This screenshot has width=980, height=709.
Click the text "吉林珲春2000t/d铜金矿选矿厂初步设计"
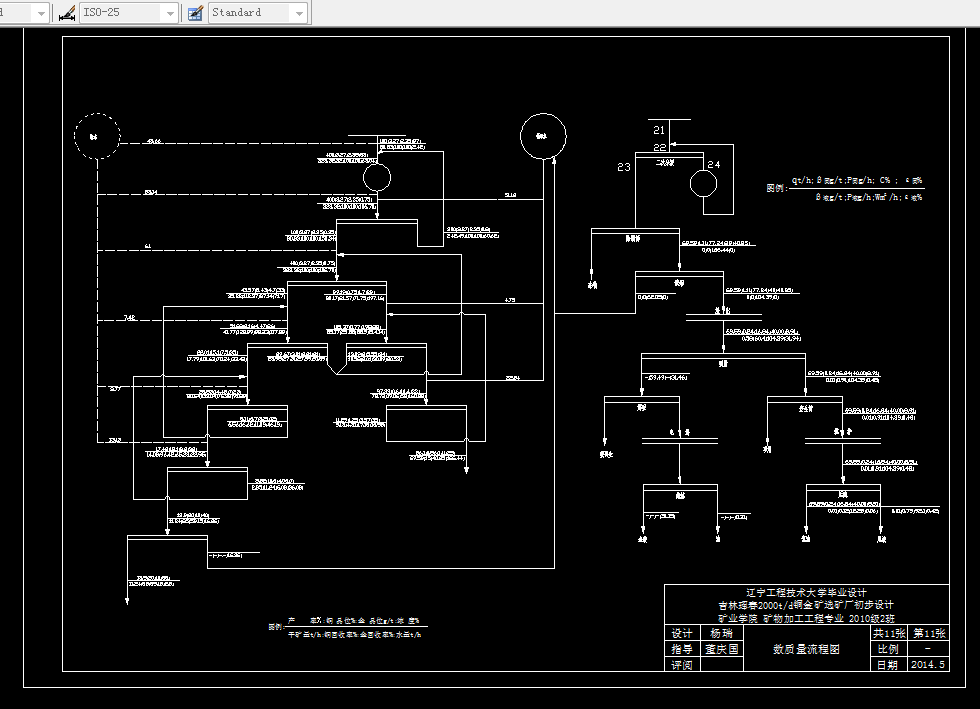(x=806, y=605)
